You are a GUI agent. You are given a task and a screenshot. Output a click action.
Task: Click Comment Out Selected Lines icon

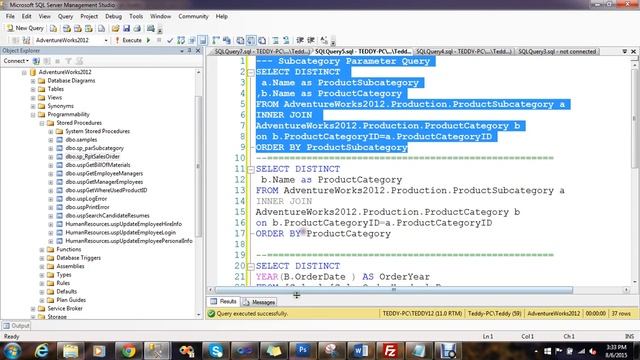[x=276, y=40]
